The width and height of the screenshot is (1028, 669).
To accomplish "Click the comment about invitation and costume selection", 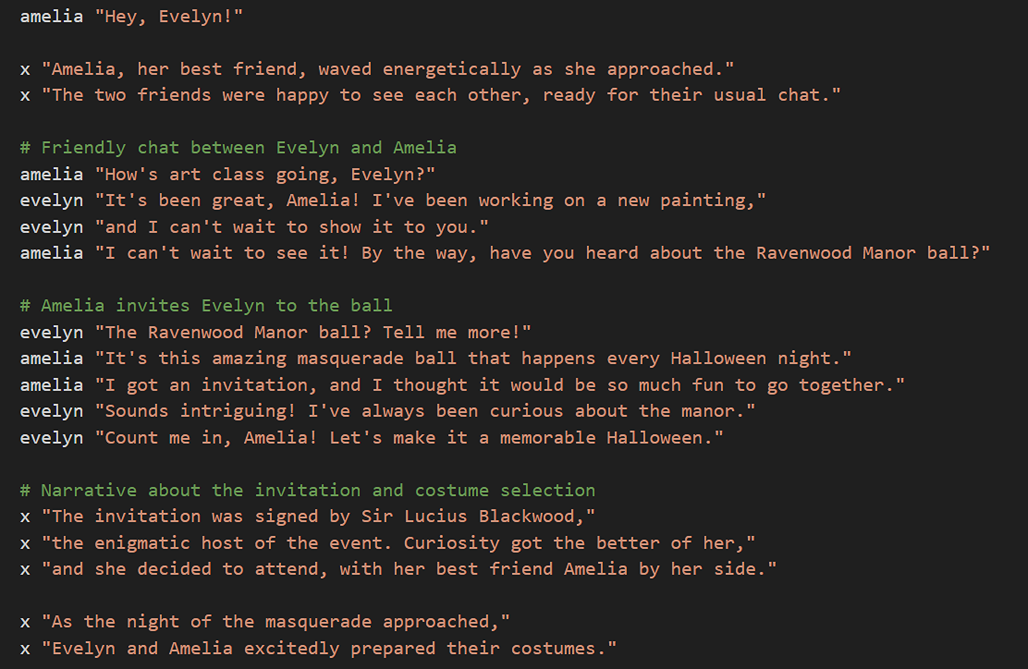I will (x=307, y=490).
